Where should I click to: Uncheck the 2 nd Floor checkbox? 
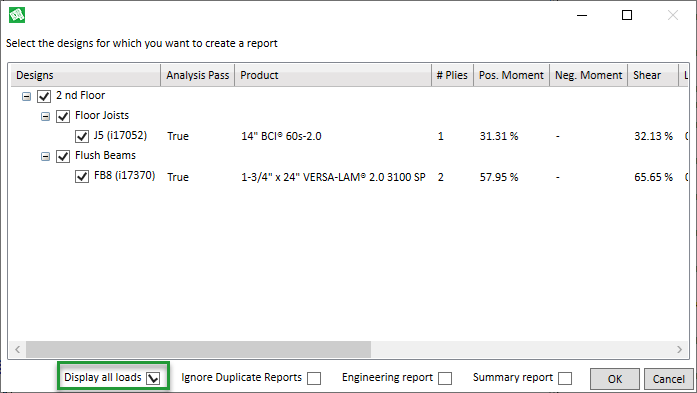(44, 96)
